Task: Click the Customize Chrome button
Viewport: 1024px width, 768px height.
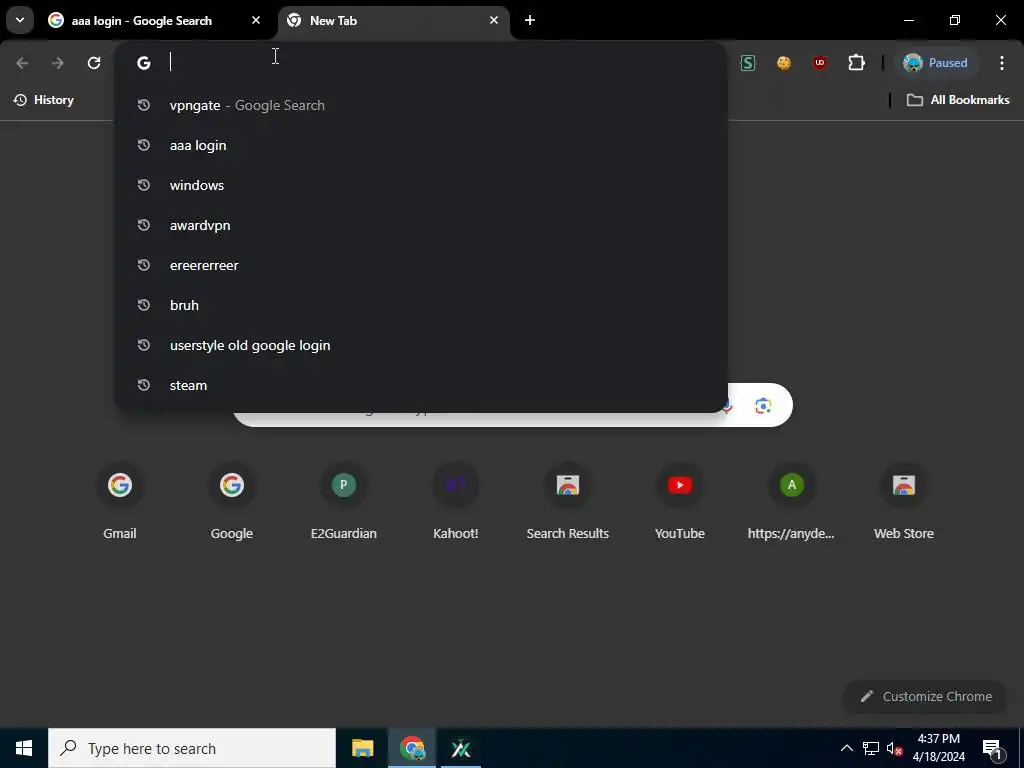Action: click(926, 696)
